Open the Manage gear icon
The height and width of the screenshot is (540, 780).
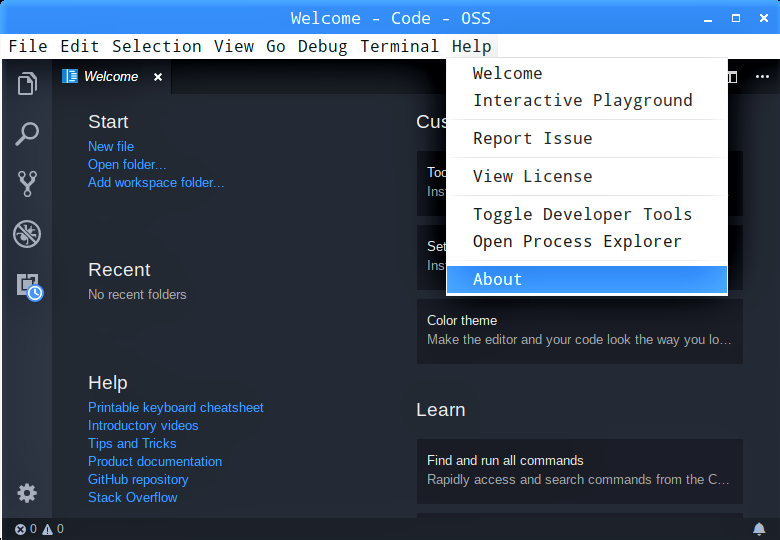[x=27, y=493]
